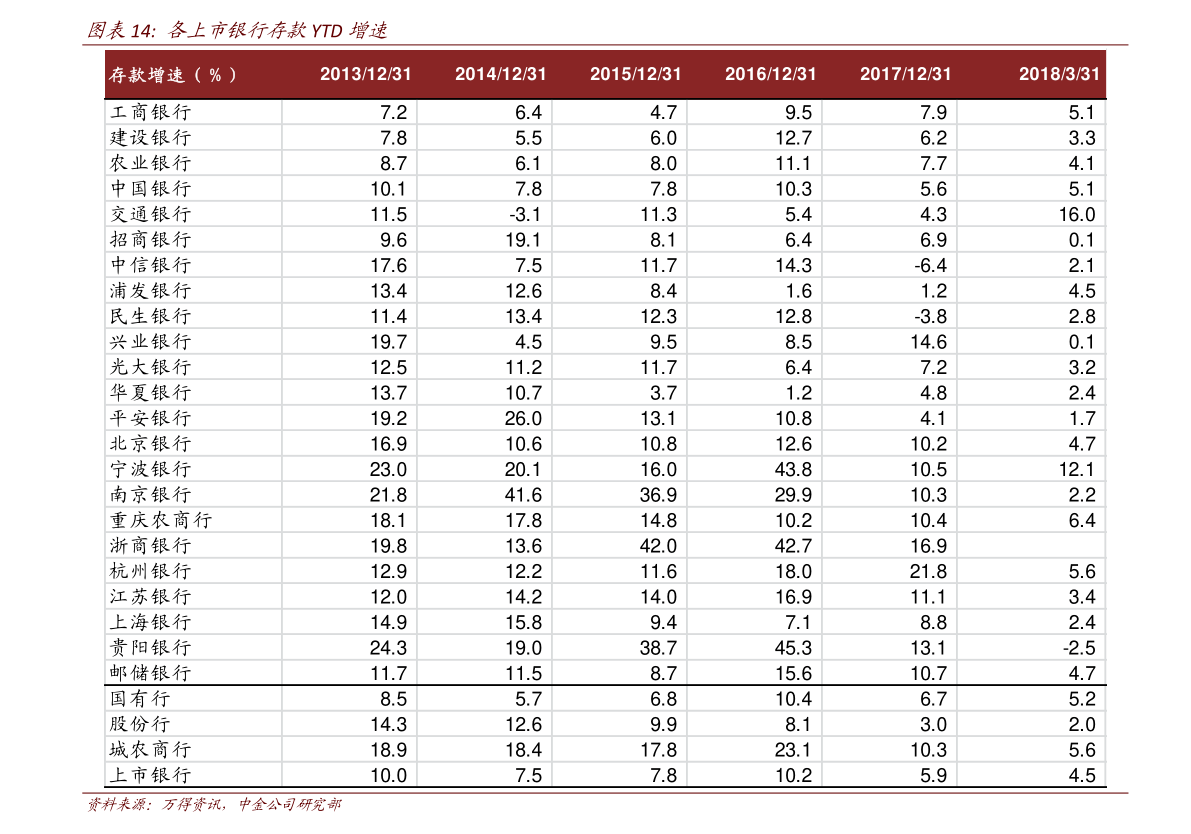Click 宁波银行 2013 value 23.0
Screen dimensions: 1191x834
388,469
